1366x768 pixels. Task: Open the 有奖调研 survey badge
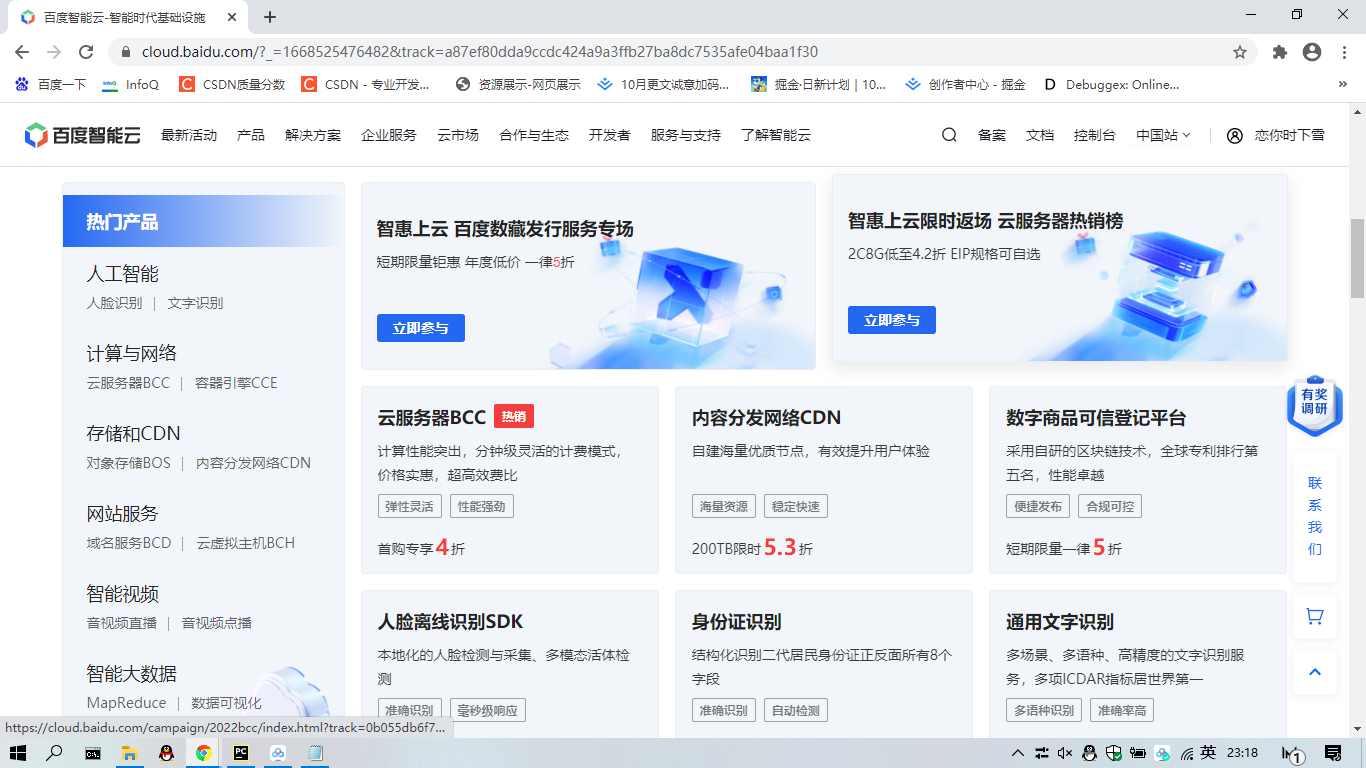point(1314,404)
